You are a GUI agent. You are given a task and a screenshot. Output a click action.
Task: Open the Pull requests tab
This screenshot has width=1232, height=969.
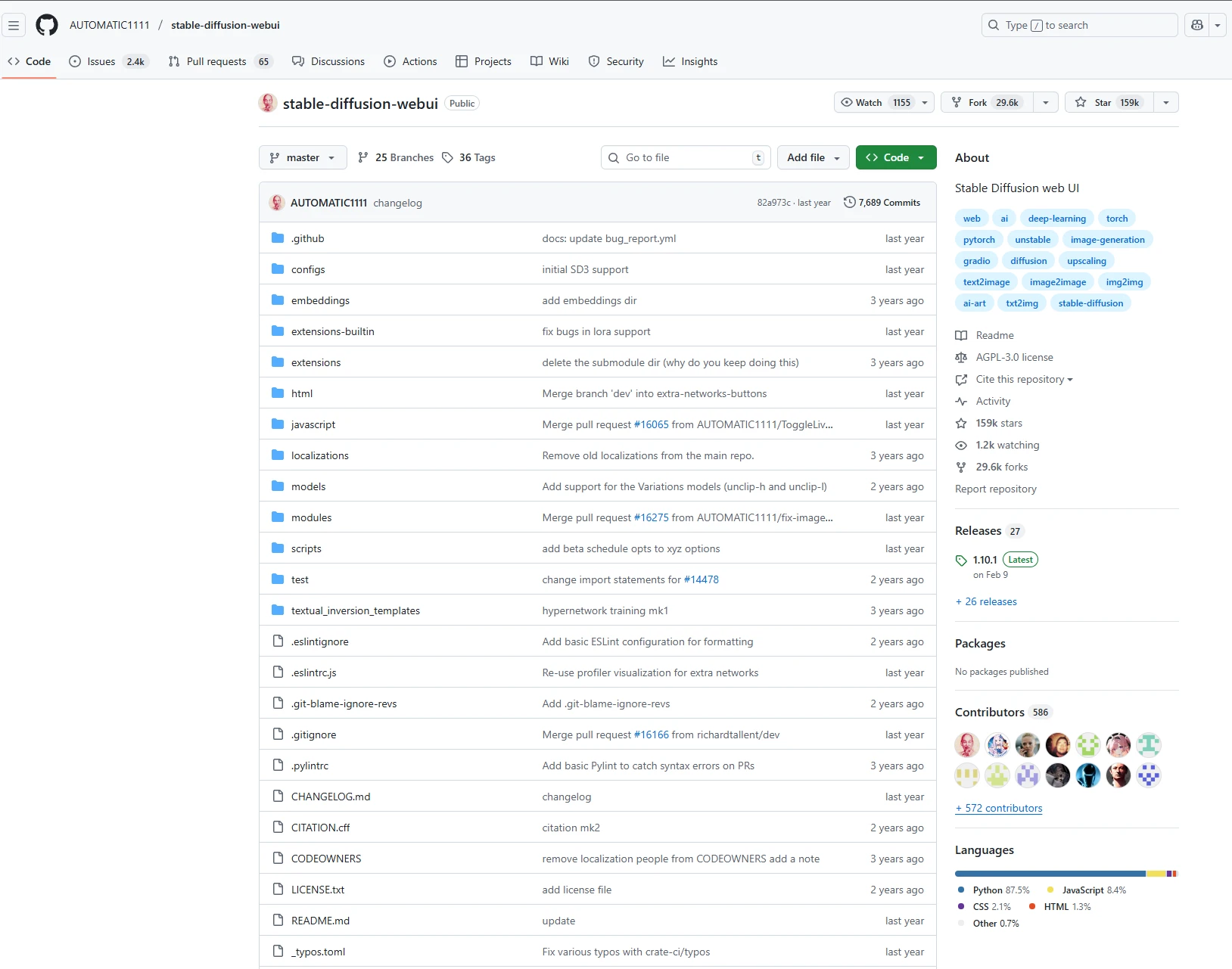[216, 61]
